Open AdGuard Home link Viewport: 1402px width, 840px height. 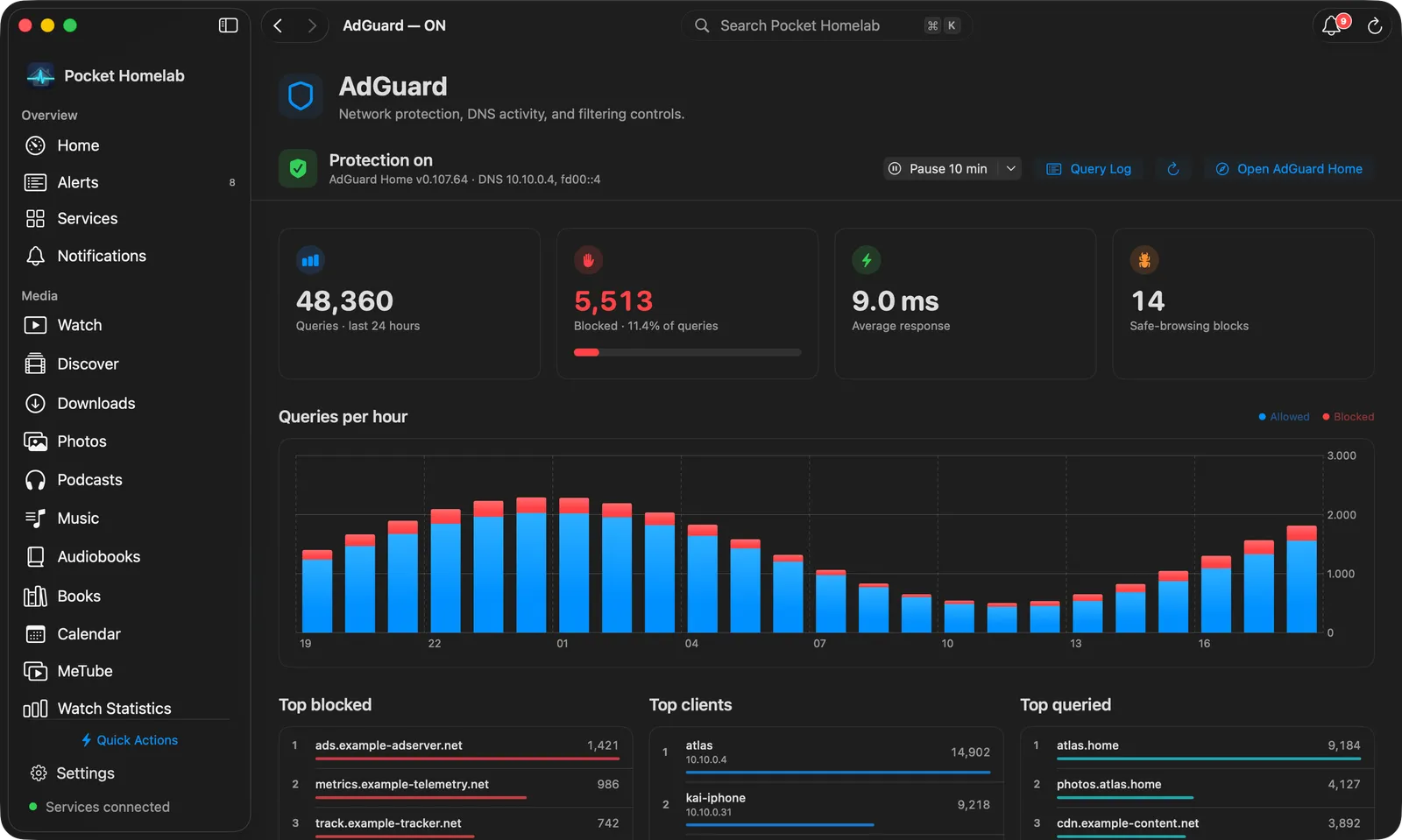click(1289, 169)
